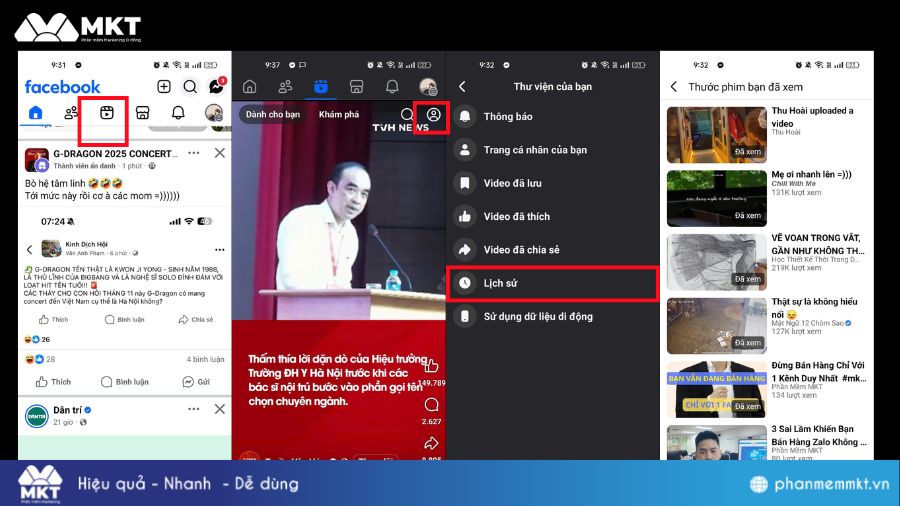Viewport: 900px width, 506px height.
Task: Tap active video icon in video screen top bar
Action: [321, 87]
